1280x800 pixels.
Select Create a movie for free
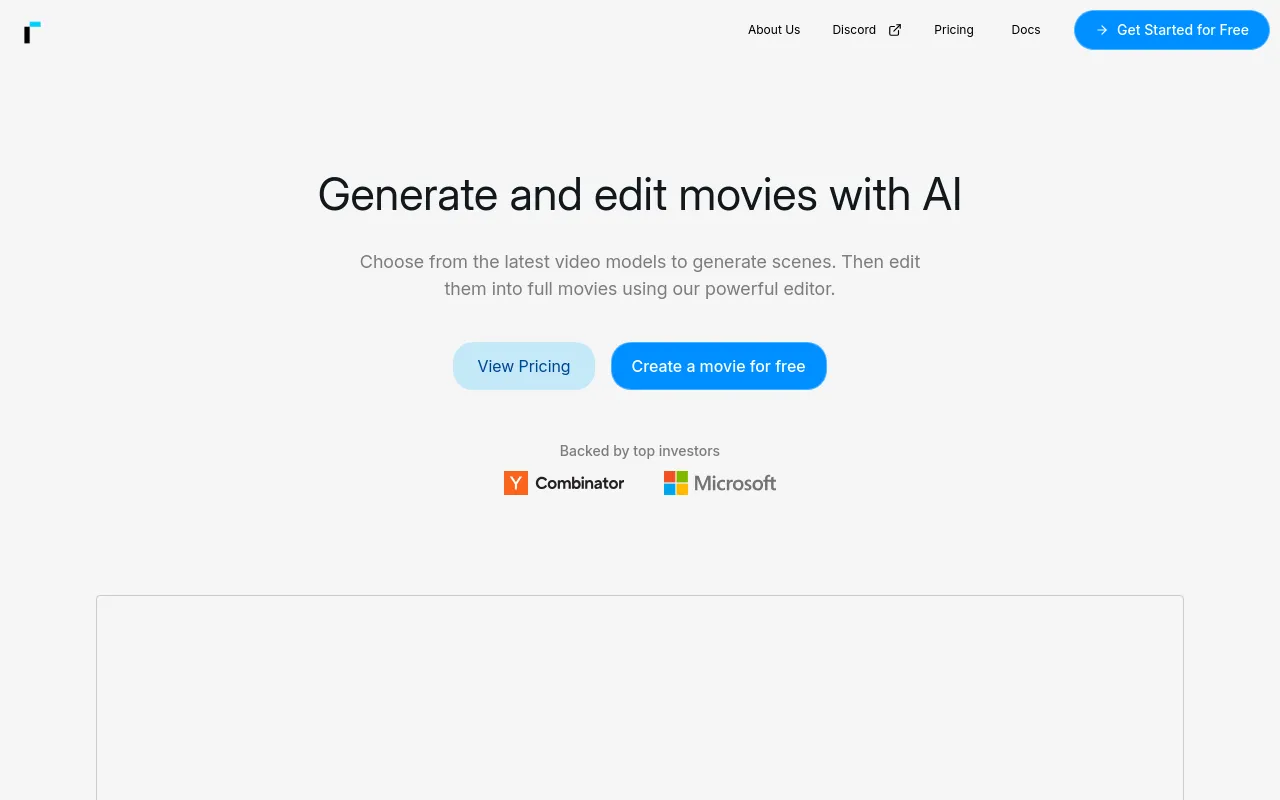coord(718,366)
